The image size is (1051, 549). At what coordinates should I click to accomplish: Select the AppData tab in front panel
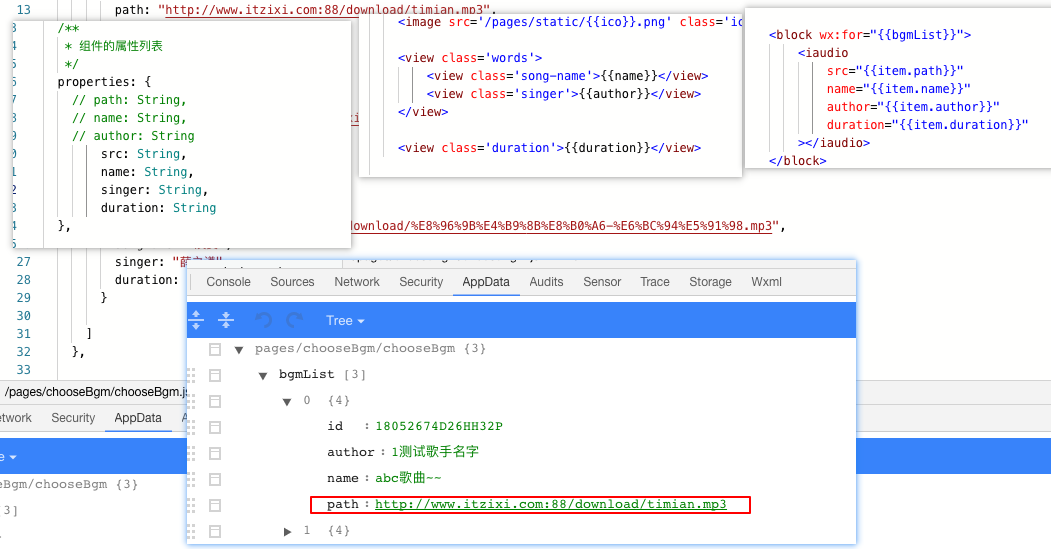(486, 282)
